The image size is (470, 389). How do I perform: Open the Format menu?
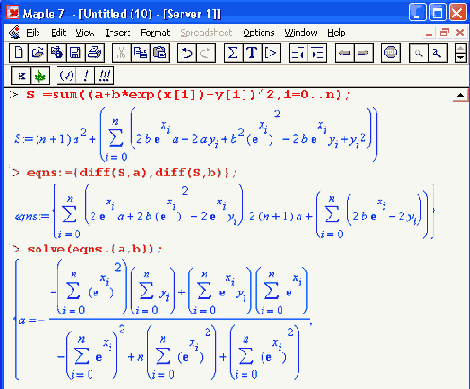(155, 33)
